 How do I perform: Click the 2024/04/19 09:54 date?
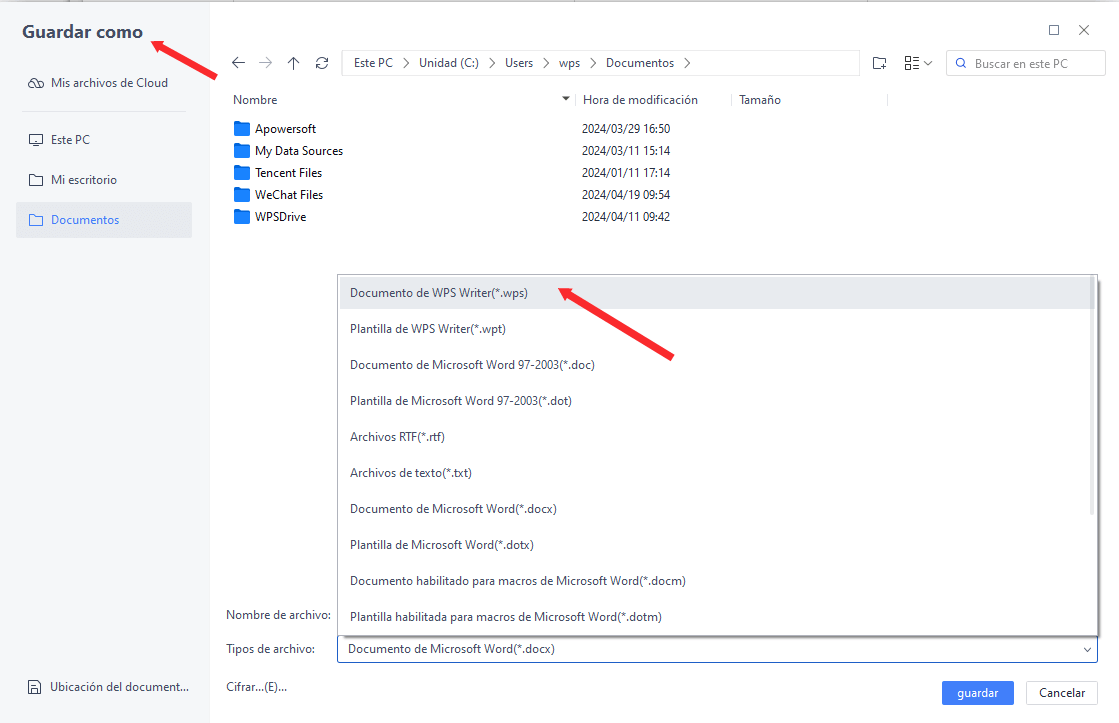pyautogui.click(x=626, y=195)
